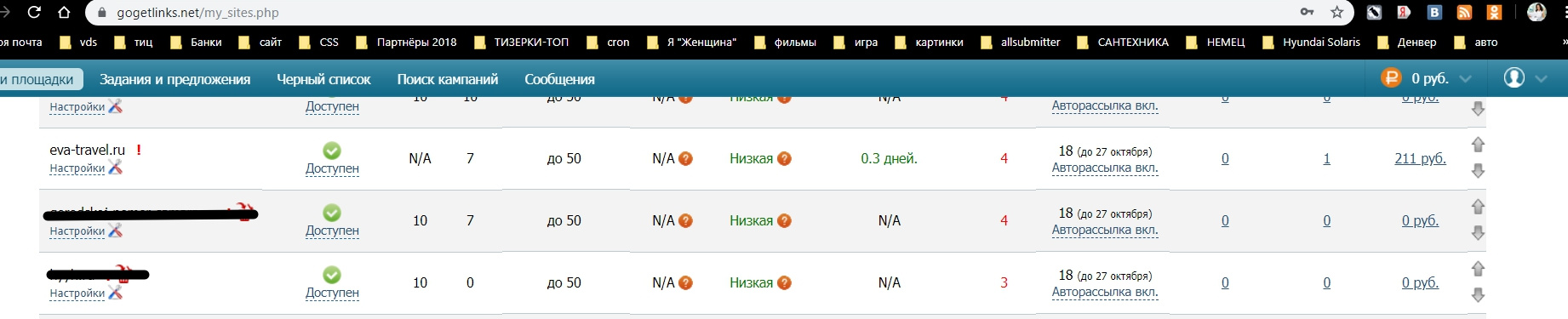Open the Chrome profile avatar
This screenshot has height=319, width=1568.
[x=1537, y=12]
